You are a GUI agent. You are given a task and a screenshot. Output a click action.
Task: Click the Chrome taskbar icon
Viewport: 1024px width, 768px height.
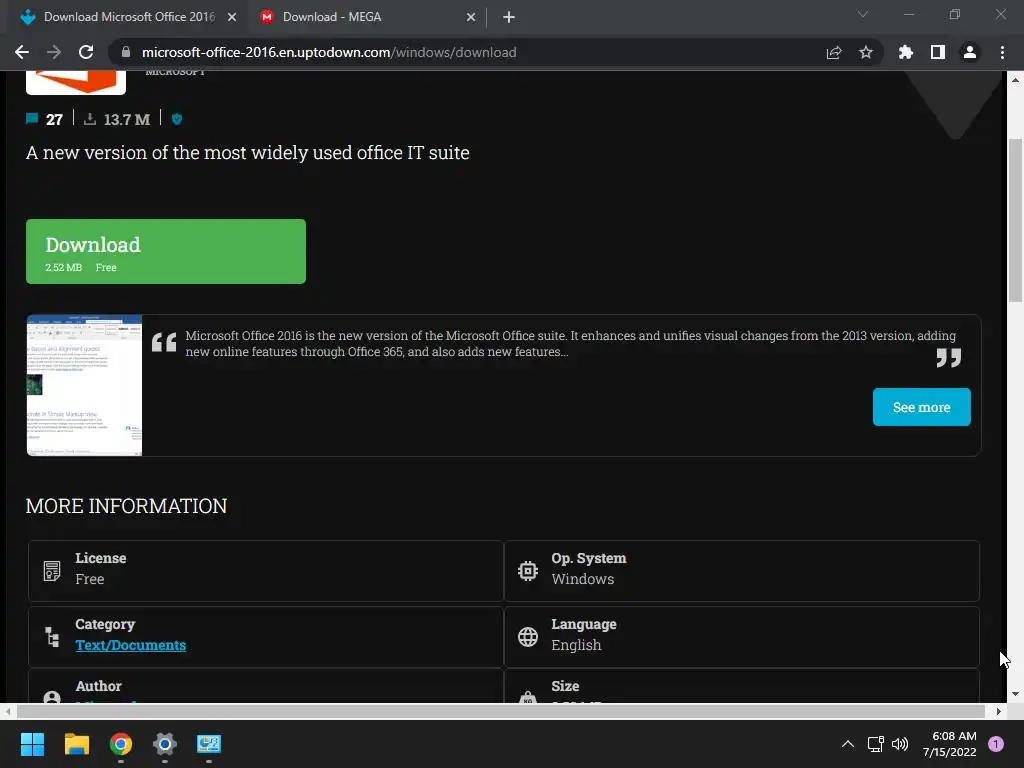coord(121,744)
